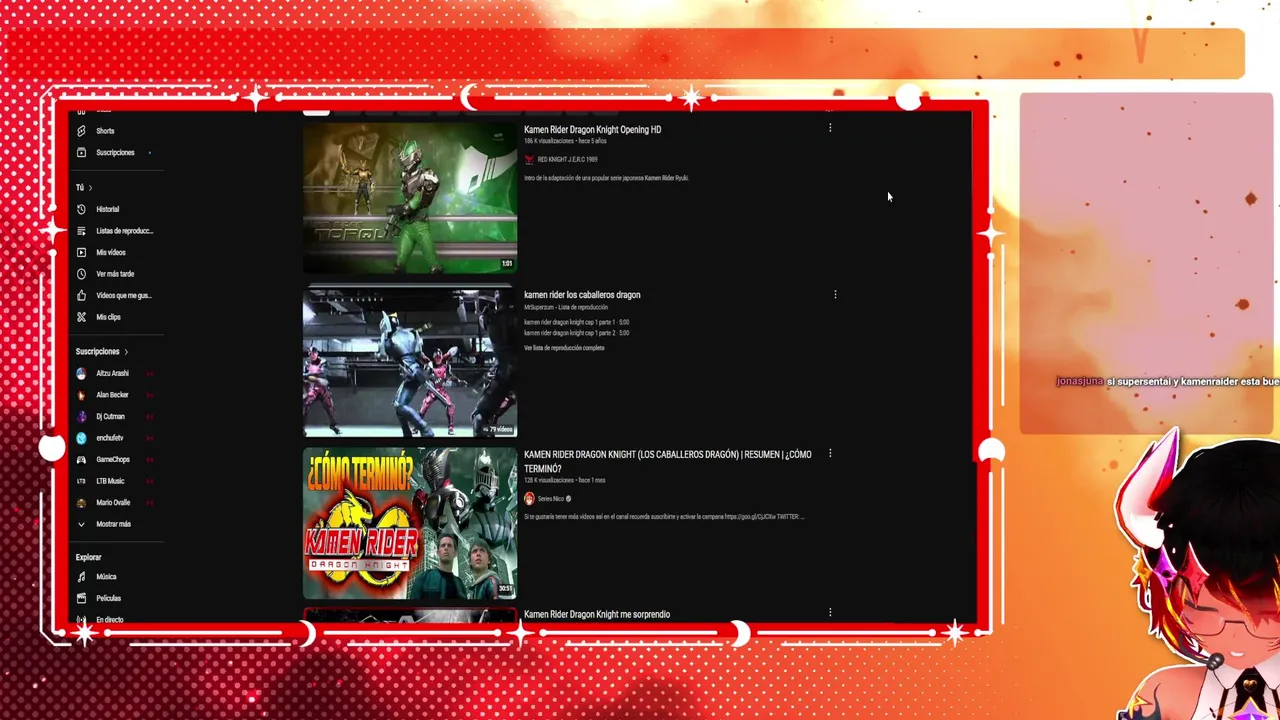Click jonasjuna chat username
The image size is (1280, 720).
point(1079,381)
